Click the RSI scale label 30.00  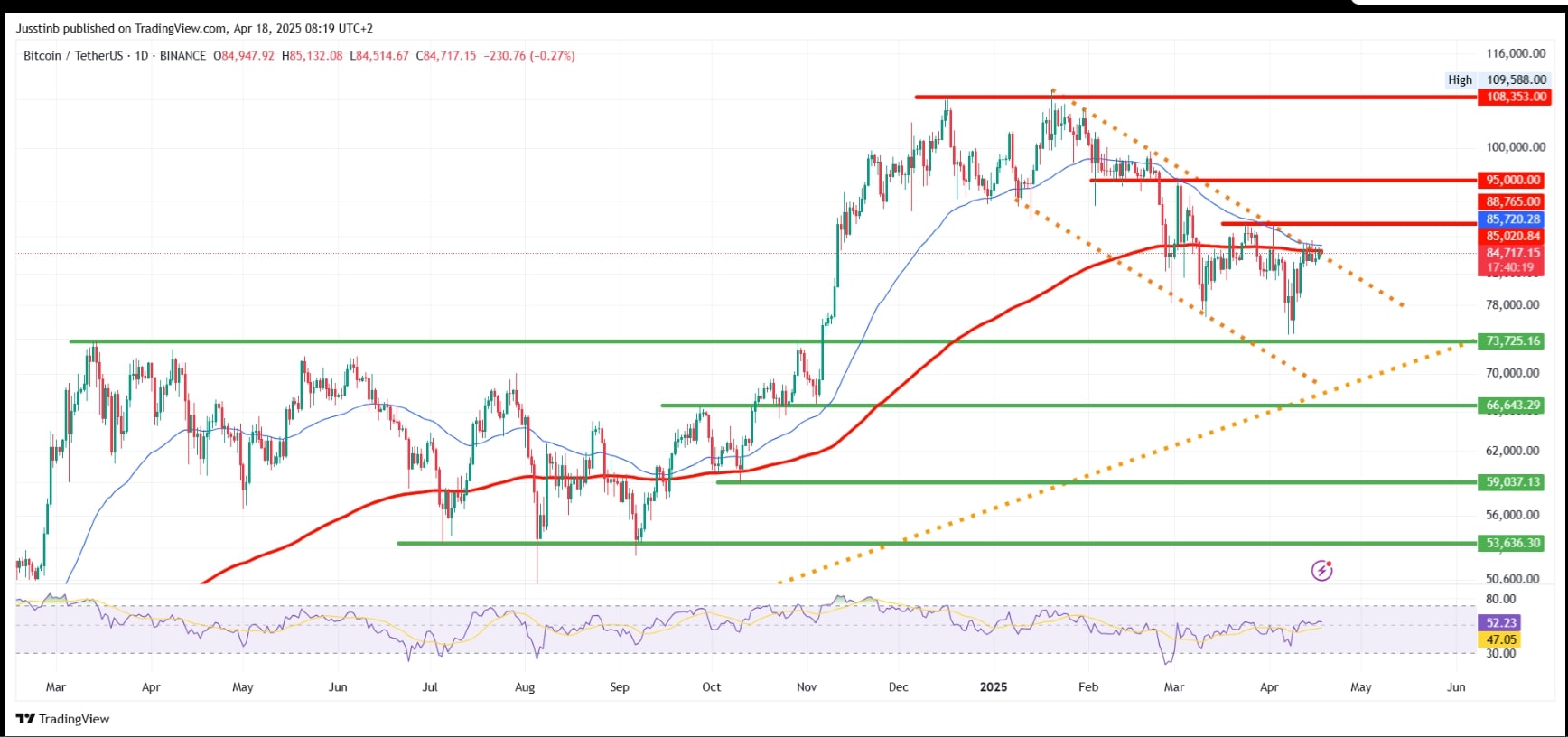click(1500, 653)
